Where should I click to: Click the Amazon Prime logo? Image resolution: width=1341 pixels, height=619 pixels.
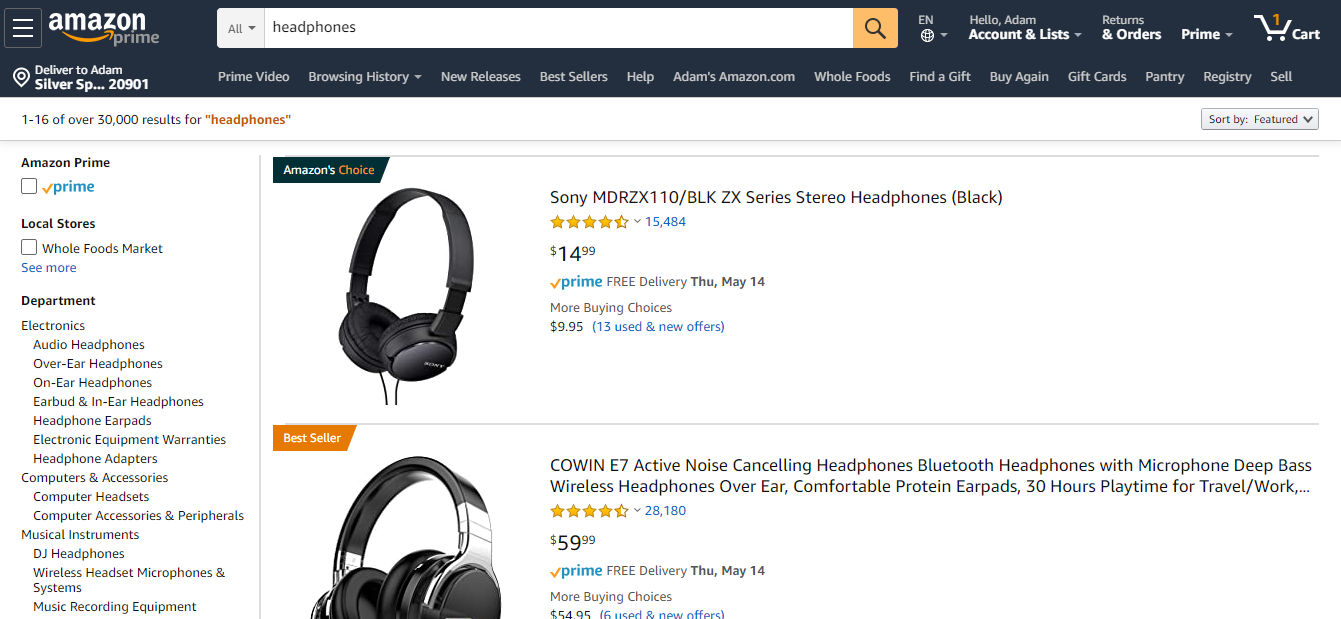point(103,28)
